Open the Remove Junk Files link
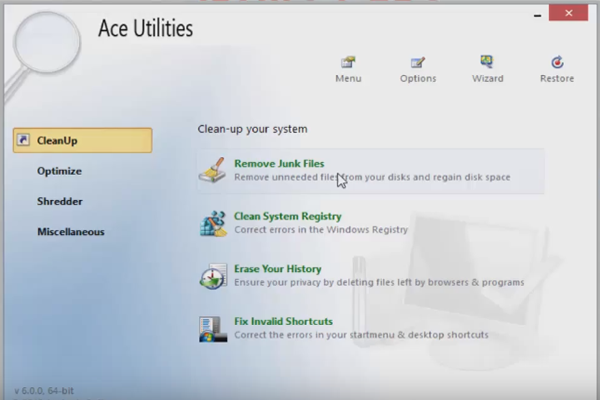Image resolution: width=600 pixels, height=400 pixels. [279, 163]
